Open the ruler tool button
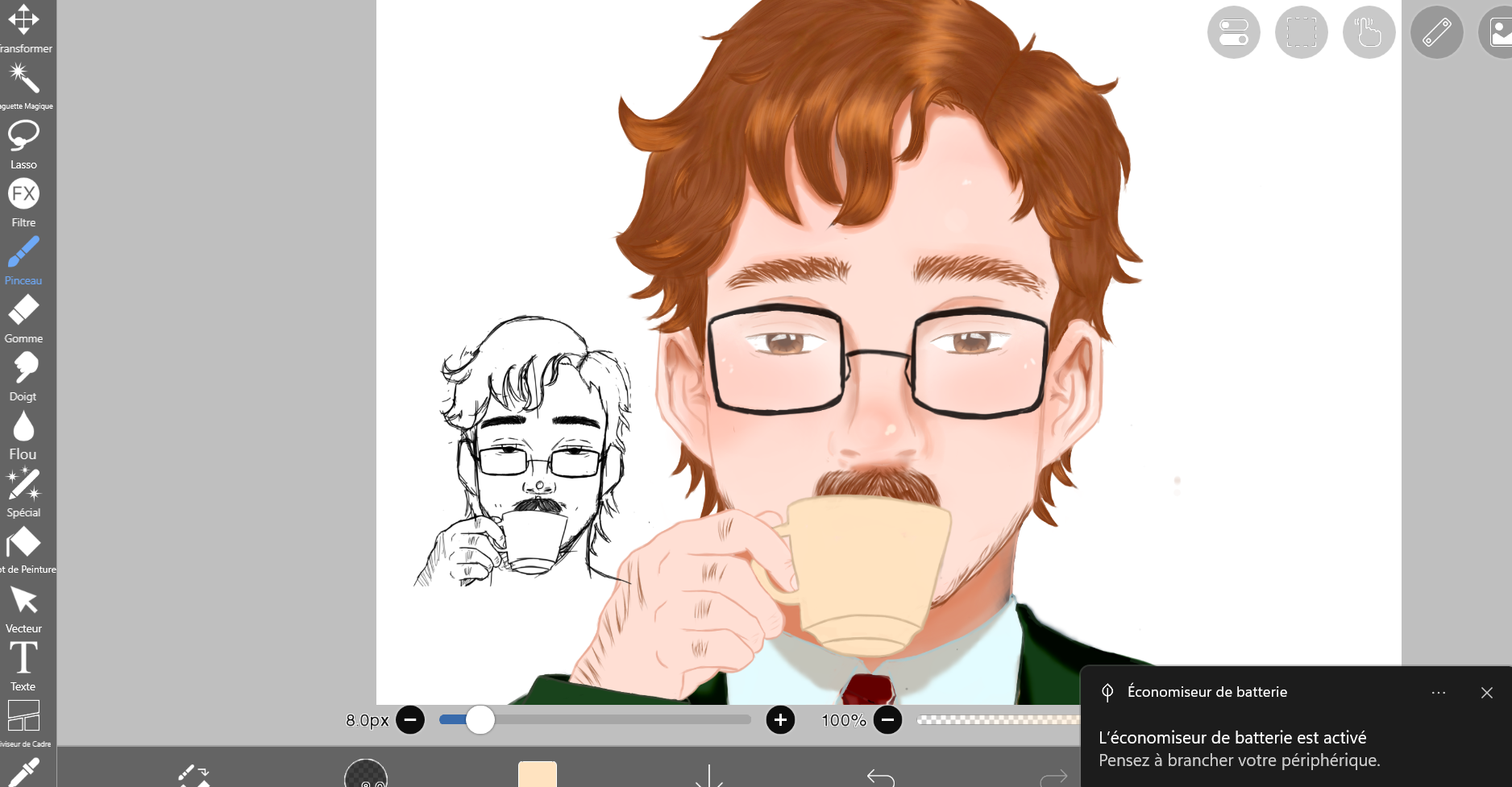Screen dimensions: 1512x787 [x=1436, y=32]
